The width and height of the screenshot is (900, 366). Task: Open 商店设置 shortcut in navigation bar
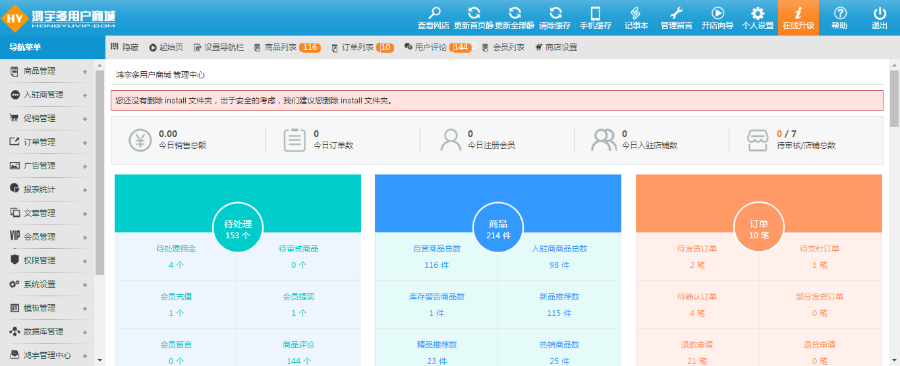pyautogui.click(x=556, y=48)
